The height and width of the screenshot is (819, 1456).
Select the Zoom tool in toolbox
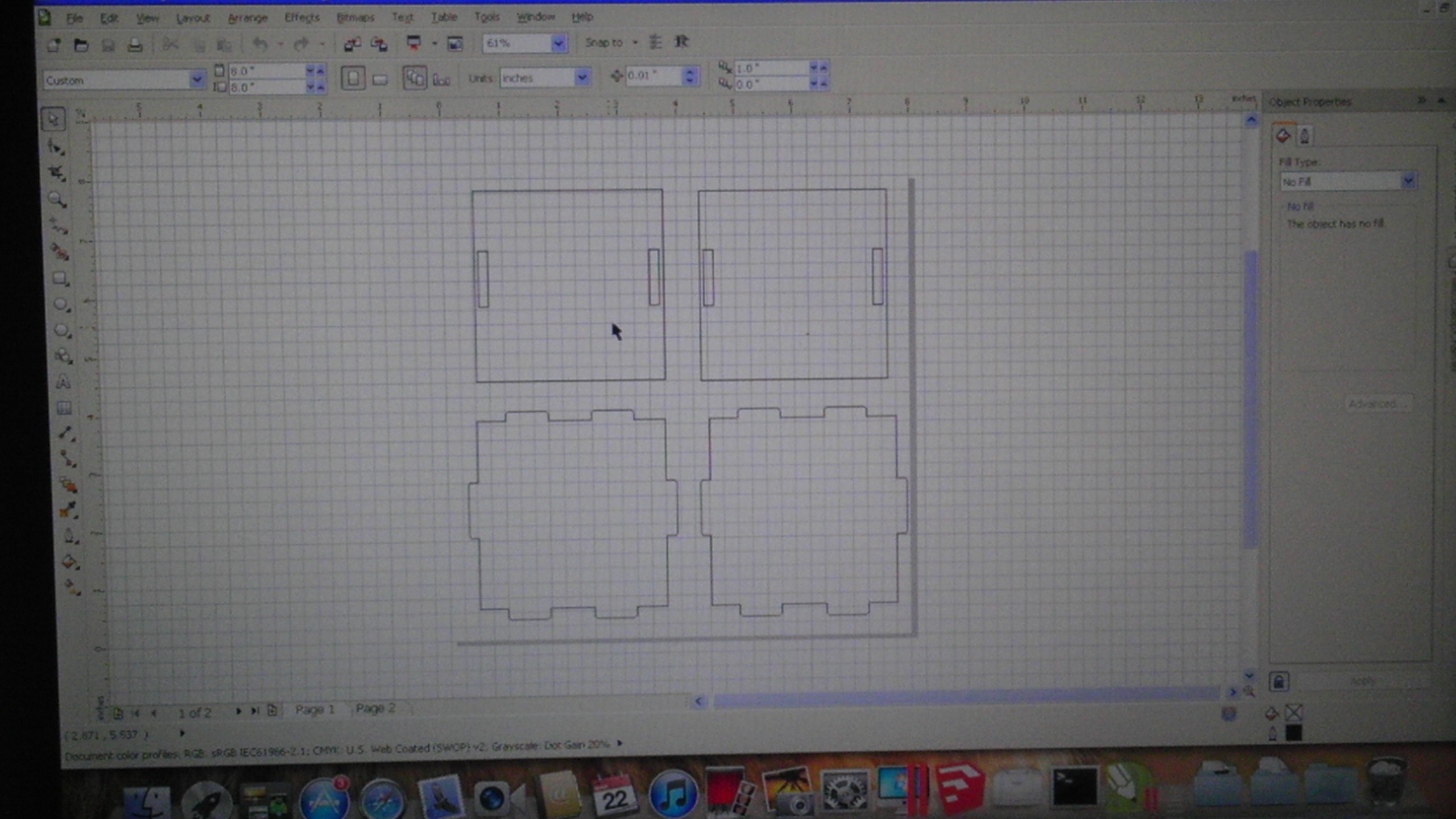[x=57, y=200]
